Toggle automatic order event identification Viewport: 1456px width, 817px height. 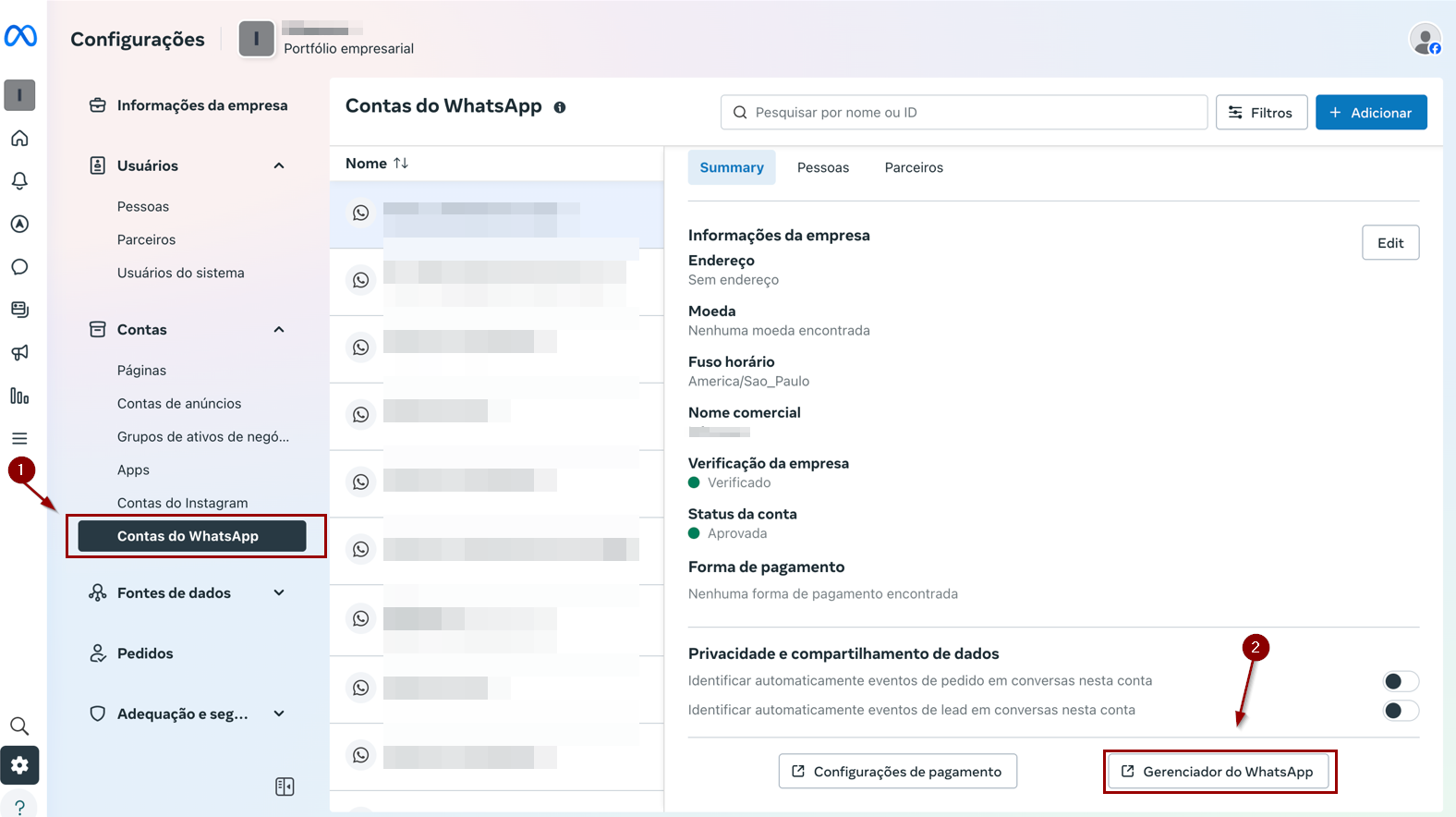1400,681
